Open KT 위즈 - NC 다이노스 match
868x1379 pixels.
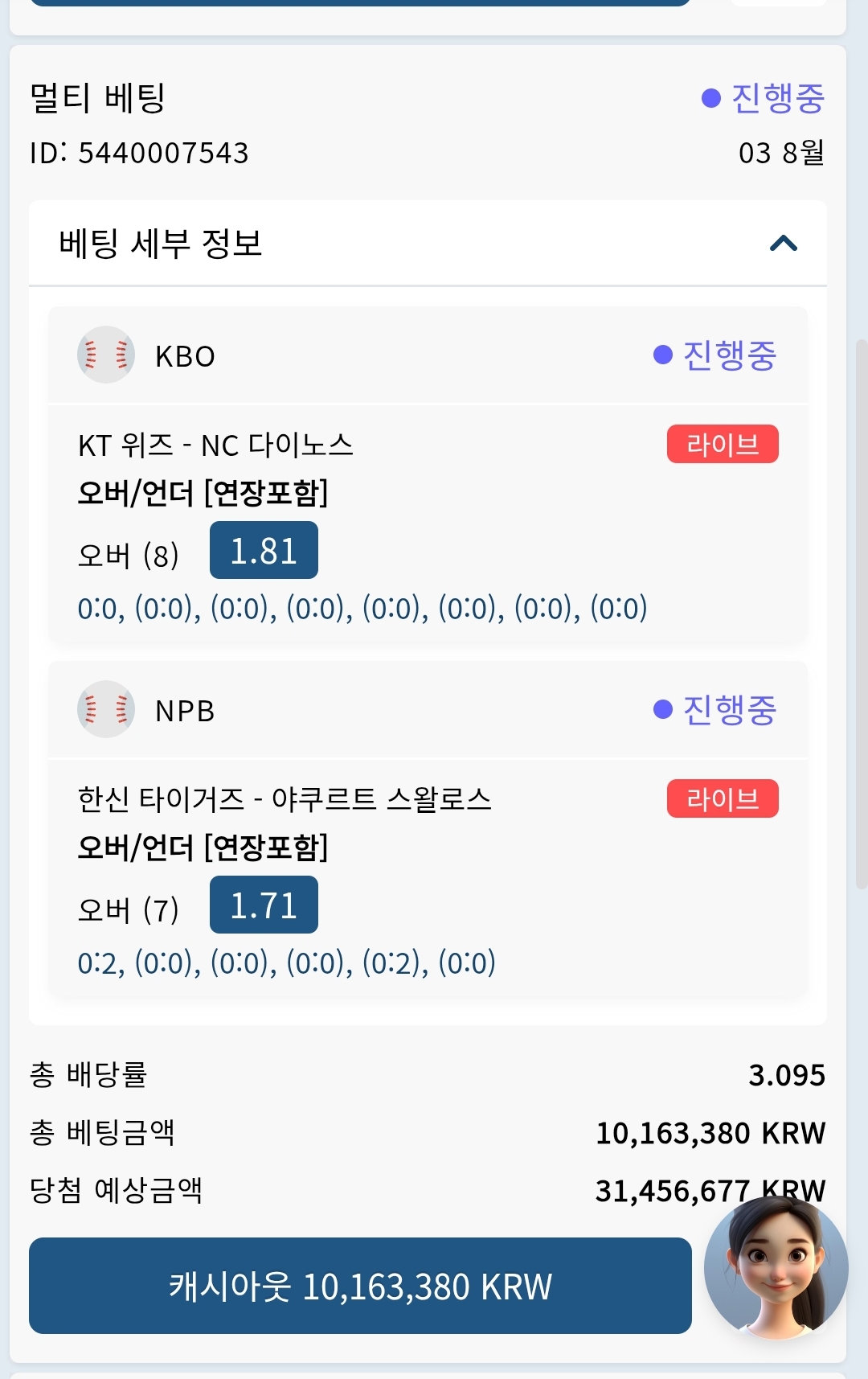[215, 445]
